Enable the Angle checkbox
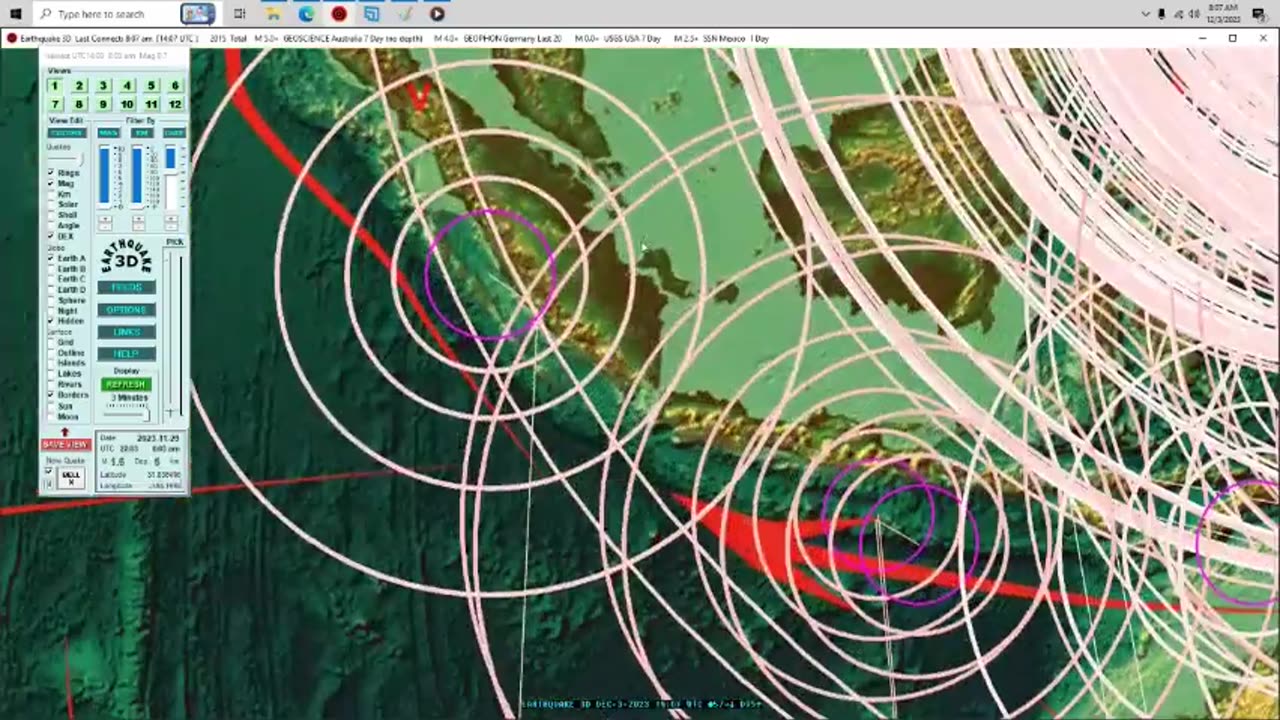The height and width of the screenshot is (720, 1280). tap(51, 226)
